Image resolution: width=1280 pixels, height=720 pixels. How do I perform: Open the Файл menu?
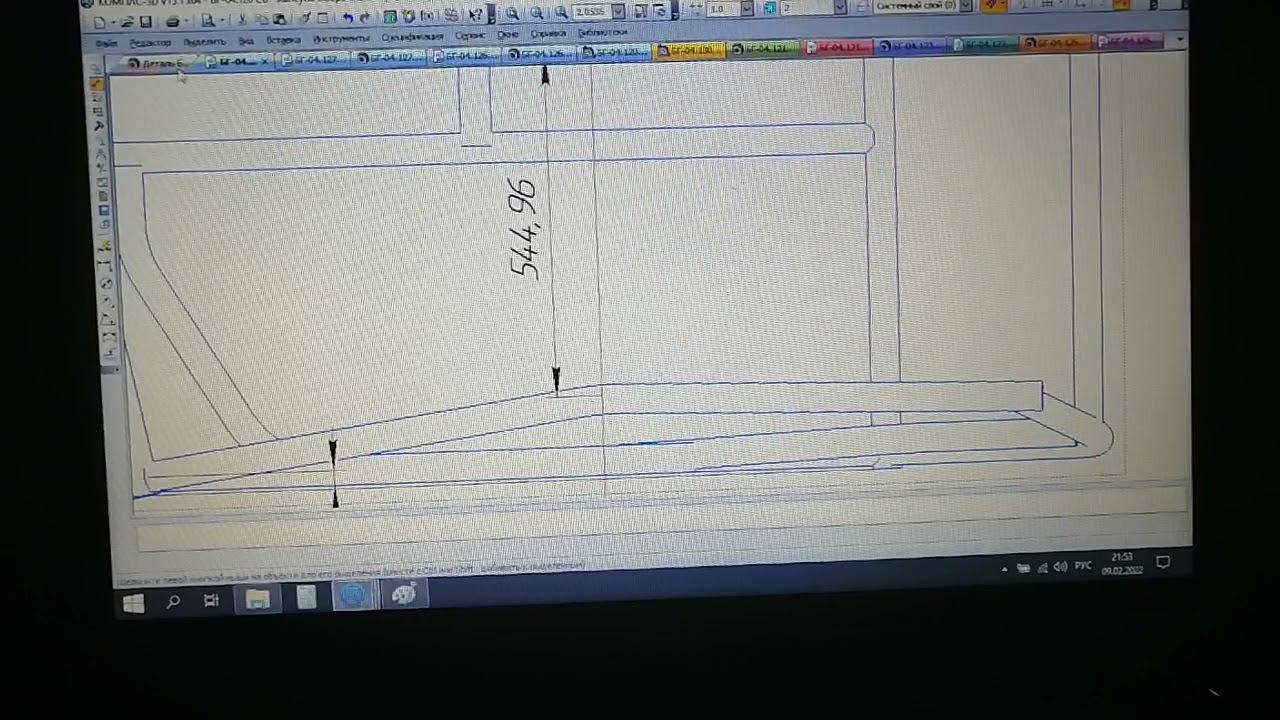106,44
